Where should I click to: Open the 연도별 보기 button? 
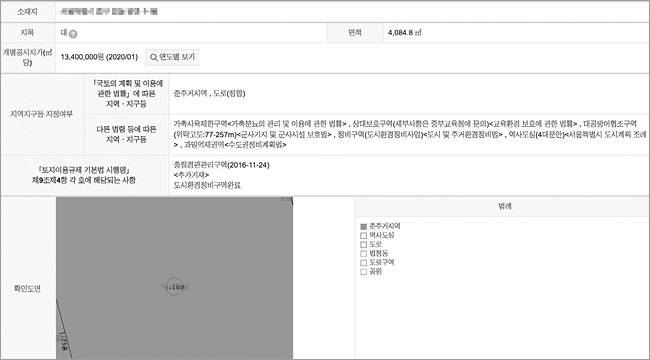coord(172,57)
